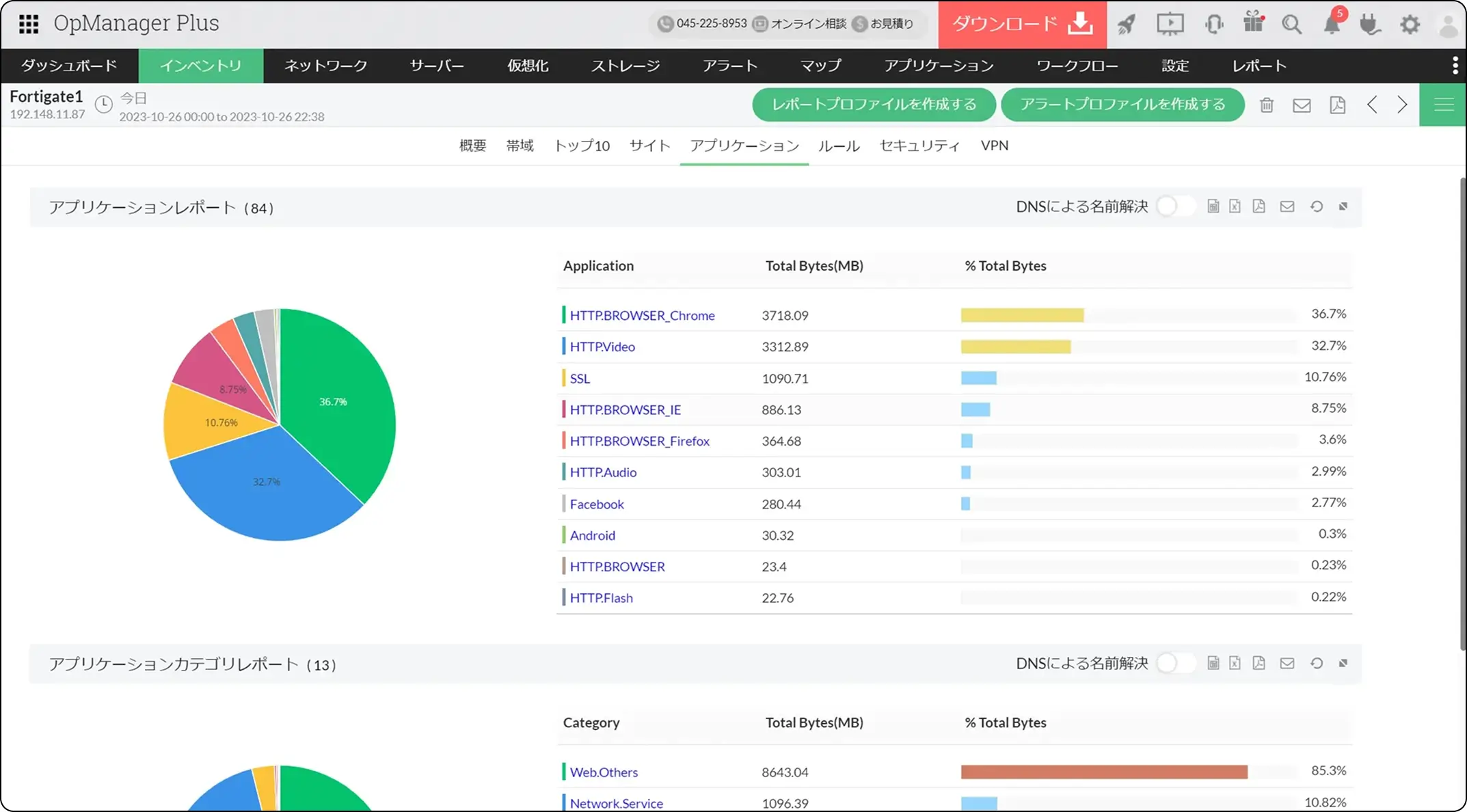Switch to the ルール tab
This screenshot has width=1467, height=812.
(839, 146)
